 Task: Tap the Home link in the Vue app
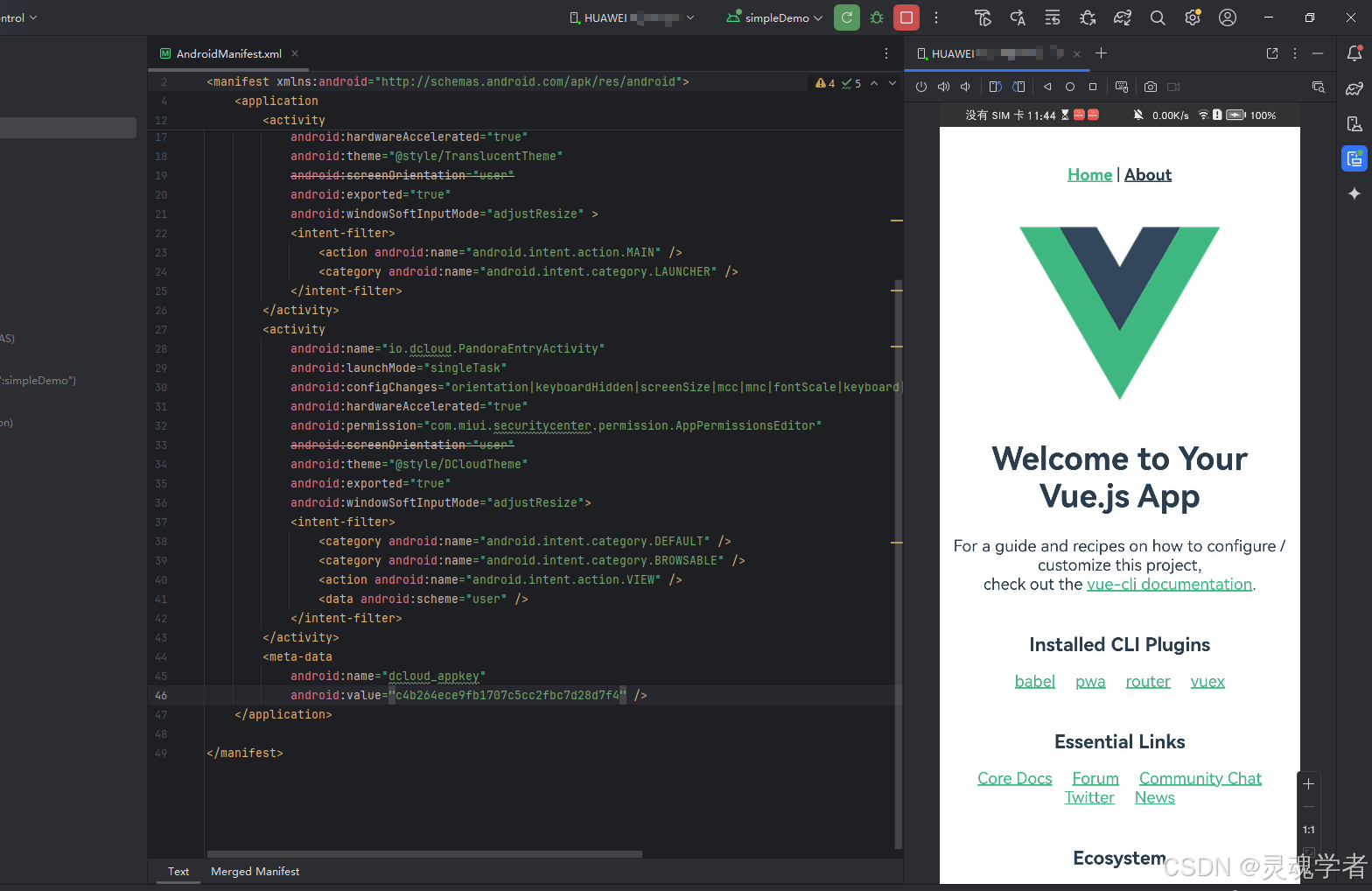(x=1089, y=174)
